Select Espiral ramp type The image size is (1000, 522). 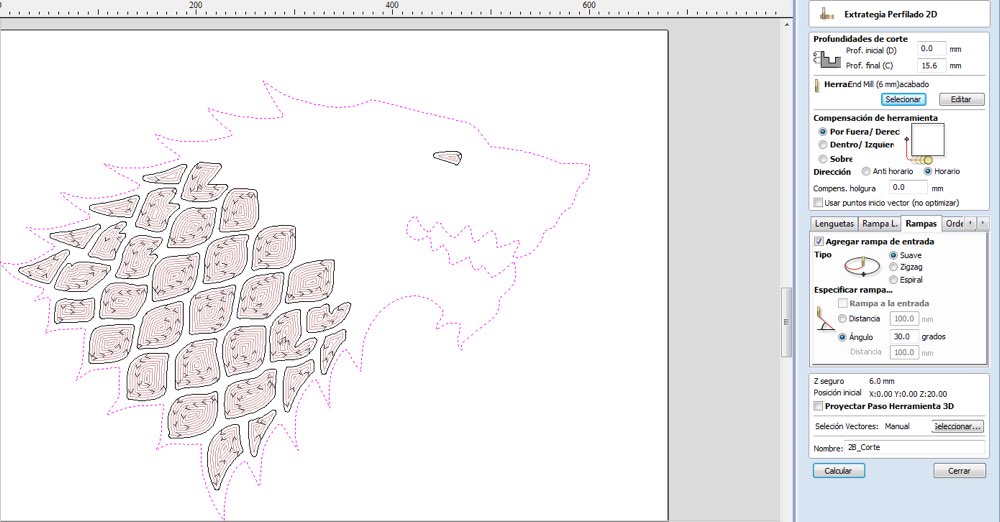893,280
